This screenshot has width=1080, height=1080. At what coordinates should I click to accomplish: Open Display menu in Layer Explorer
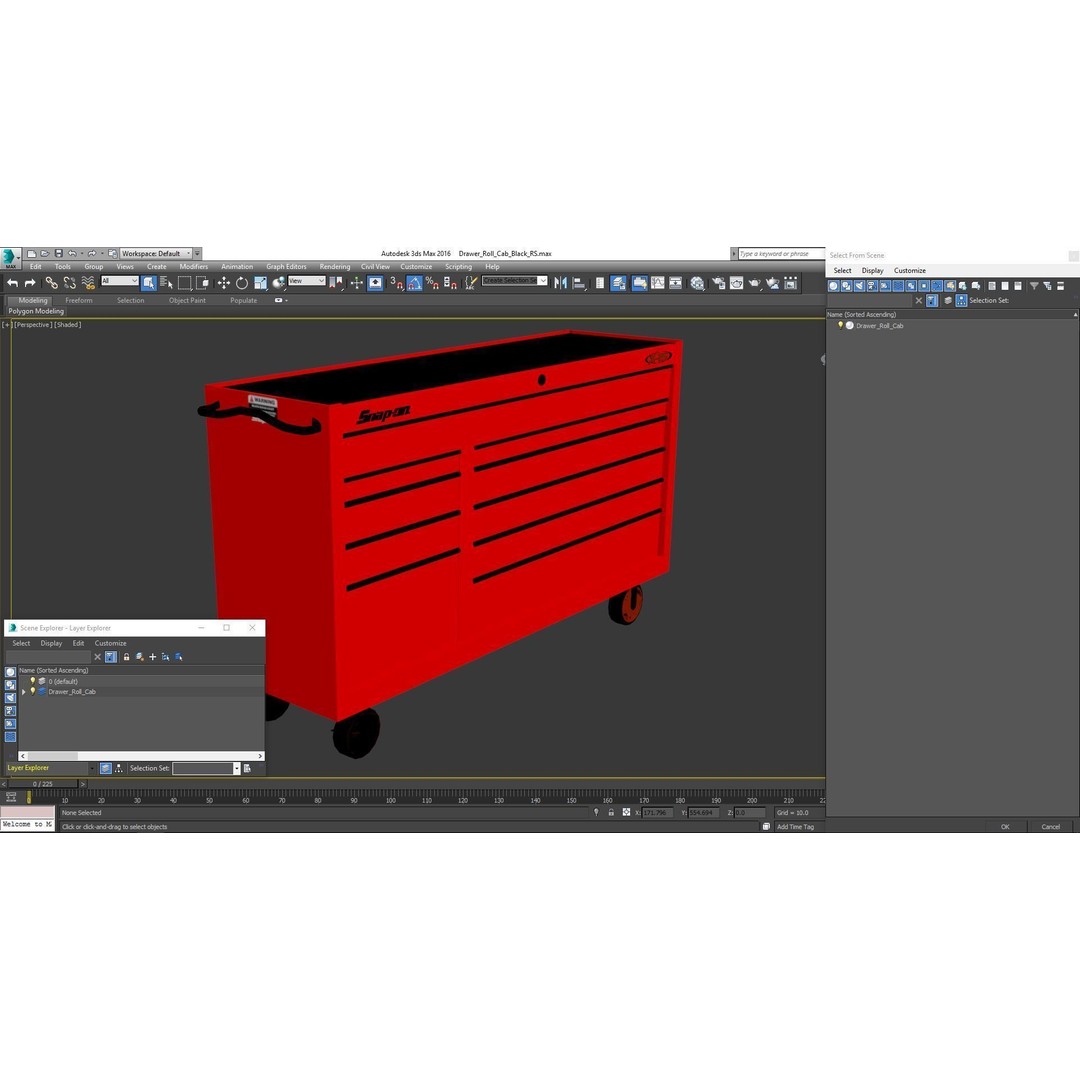point(51,643)
